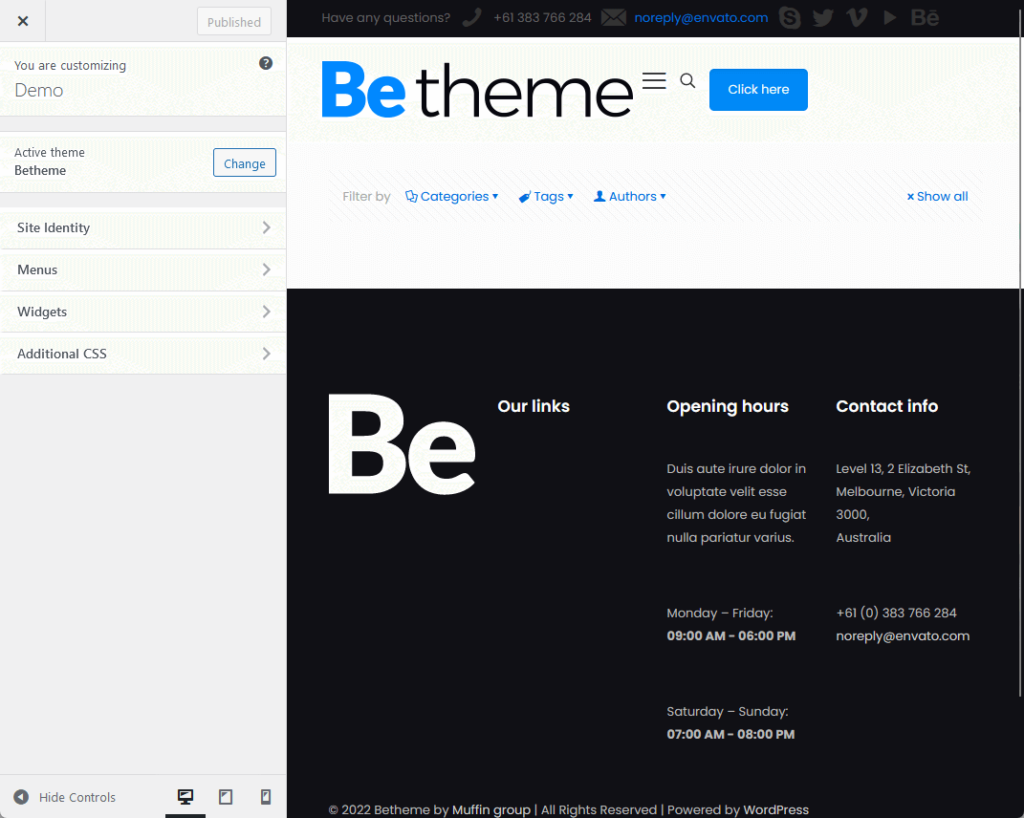Expand the chevron beside Widgets
The image size is (1024, 818).
(266, 311)
